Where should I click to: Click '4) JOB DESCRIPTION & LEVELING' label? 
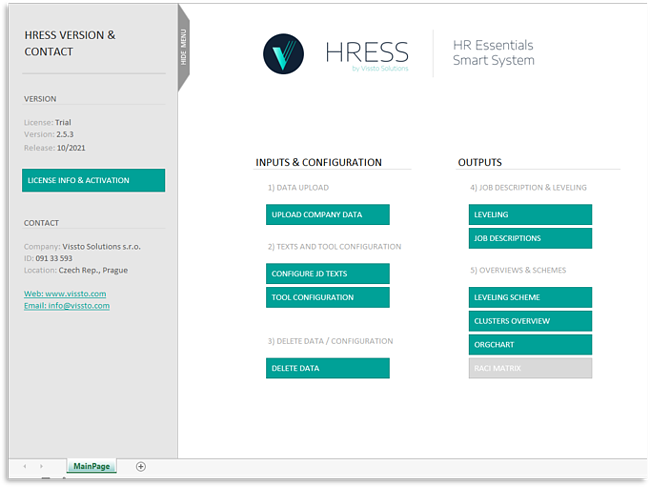[528, 188]
